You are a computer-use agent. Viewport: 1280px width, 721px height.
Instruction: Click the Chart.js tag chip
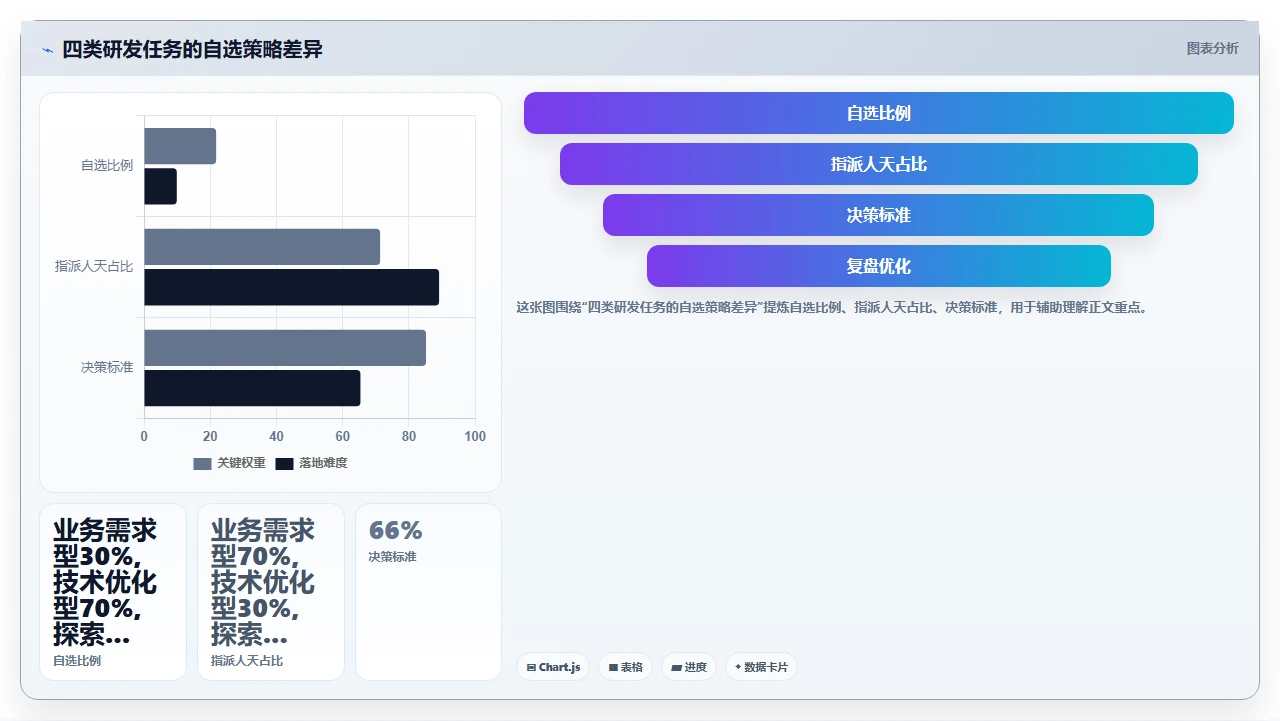pos(553,667)
